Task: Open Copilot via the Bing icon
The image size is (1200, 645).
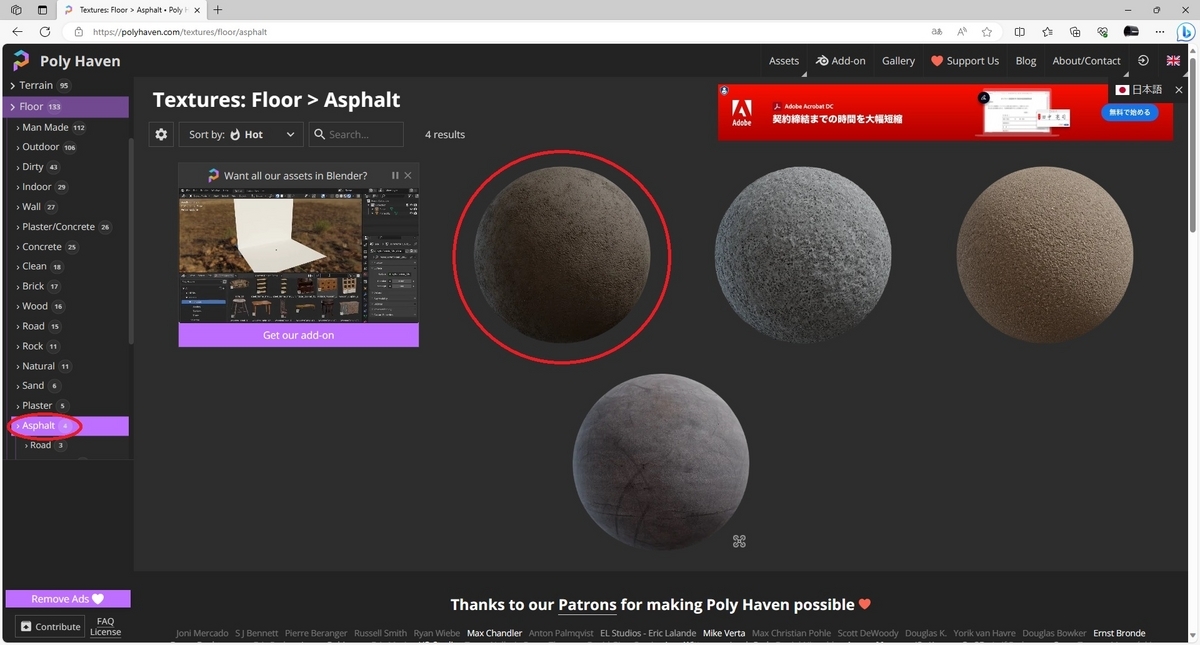Action: [x=1186, y=31]
